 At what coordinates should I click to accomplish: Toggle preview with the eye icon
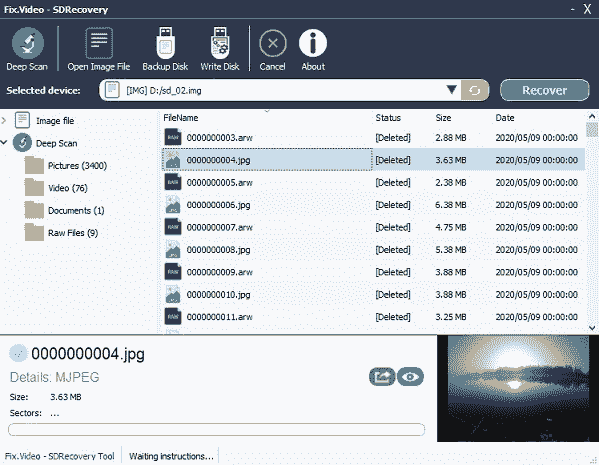(x=410, y=377)
